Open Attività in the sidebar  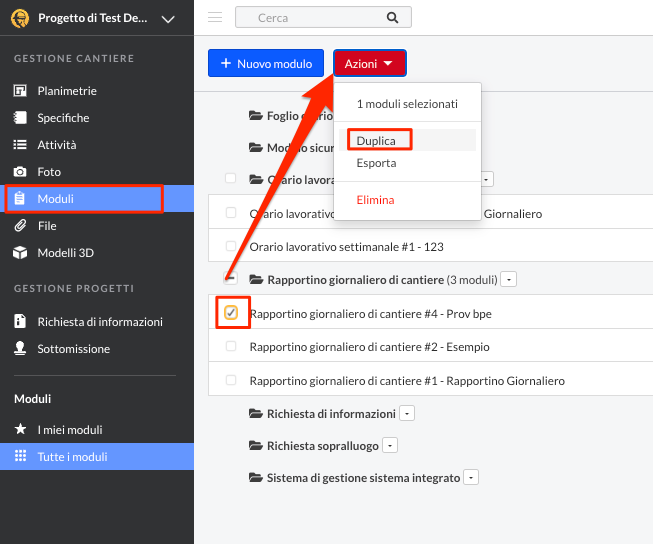pyautogui.click(x=57, y=145)
